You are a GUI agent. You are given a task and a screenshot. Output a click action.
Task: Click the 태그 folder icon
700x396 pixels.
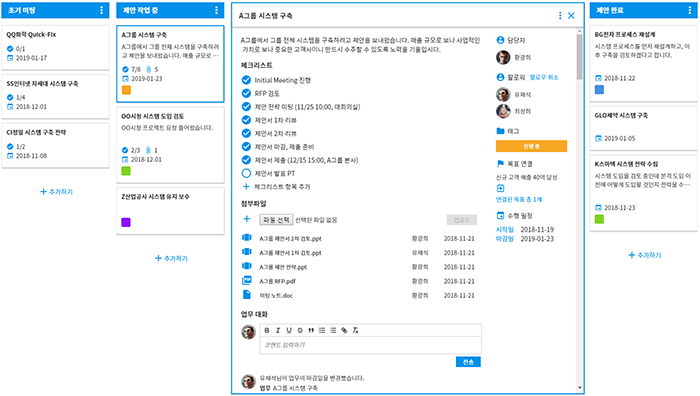pos(500,131)
